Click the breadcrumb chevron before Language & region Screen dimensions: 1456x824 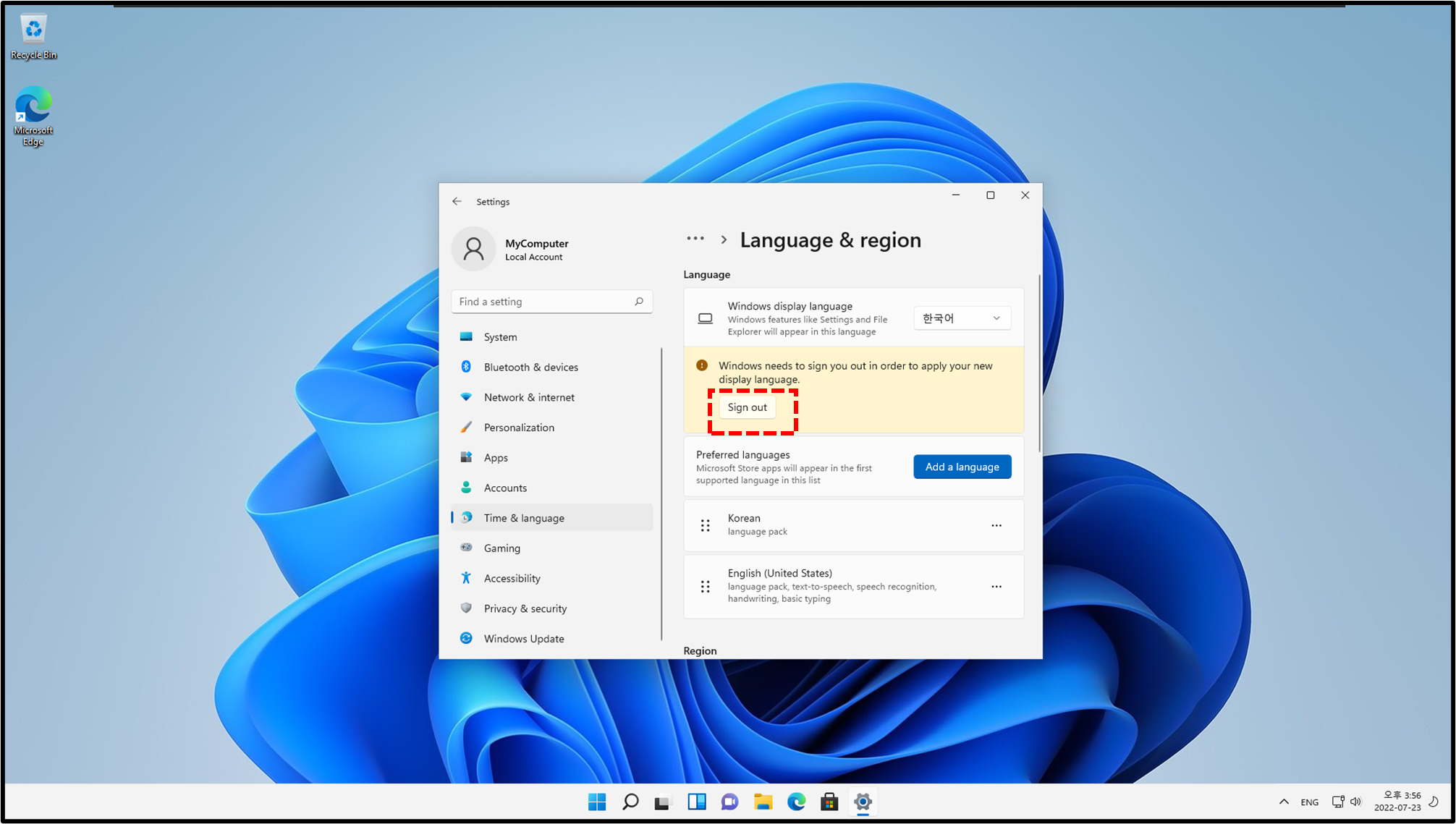(724, 239)
